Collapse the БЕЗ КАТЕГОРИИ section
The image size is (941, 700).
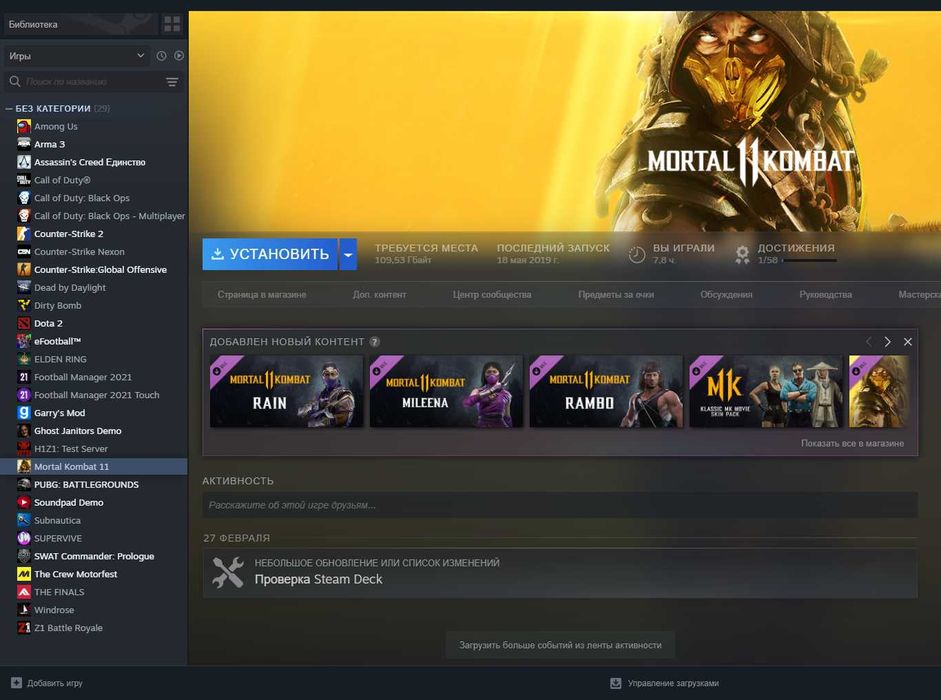8,109
